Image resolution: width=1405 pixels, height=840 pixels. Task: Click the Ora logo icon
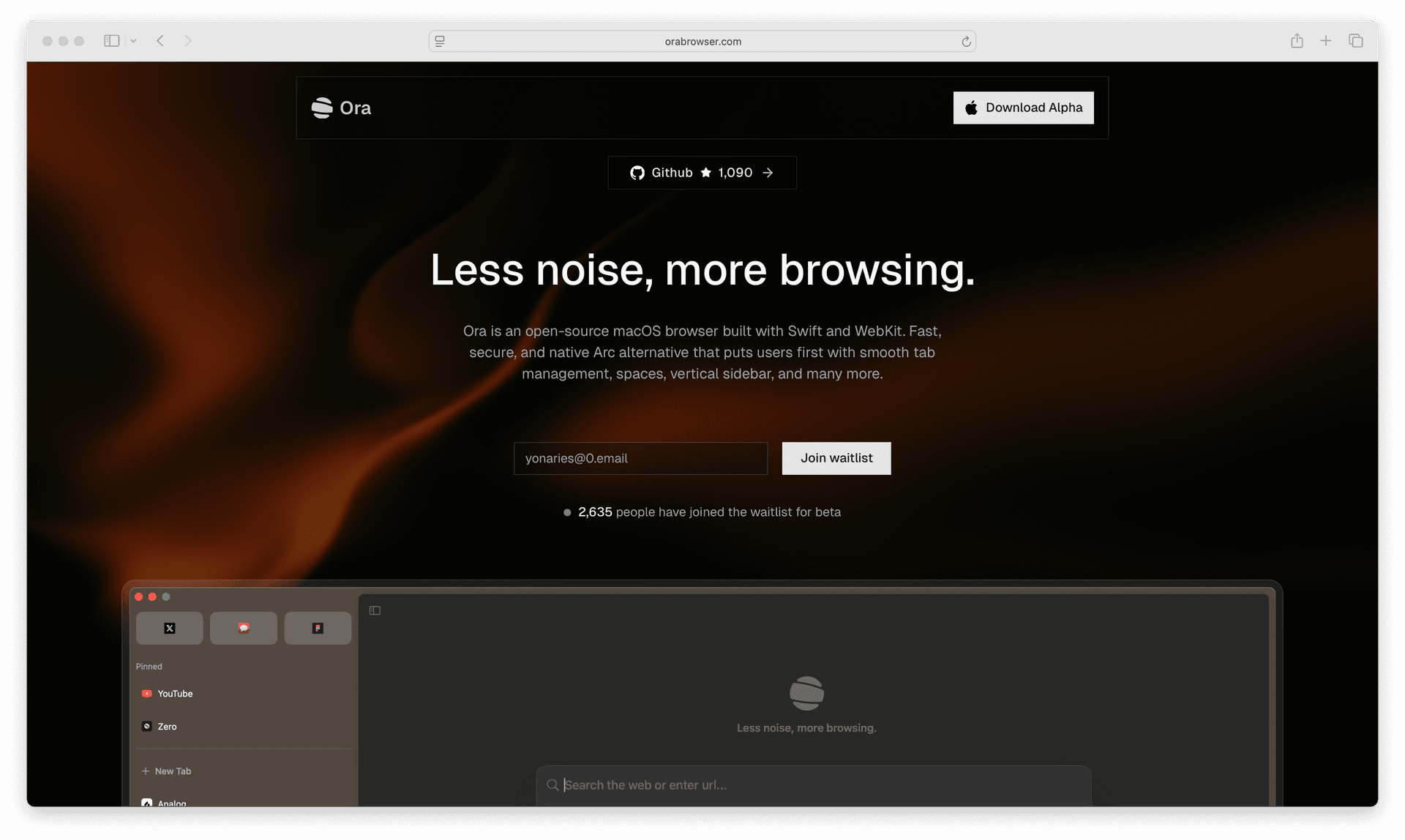click(x=322, y=108)
